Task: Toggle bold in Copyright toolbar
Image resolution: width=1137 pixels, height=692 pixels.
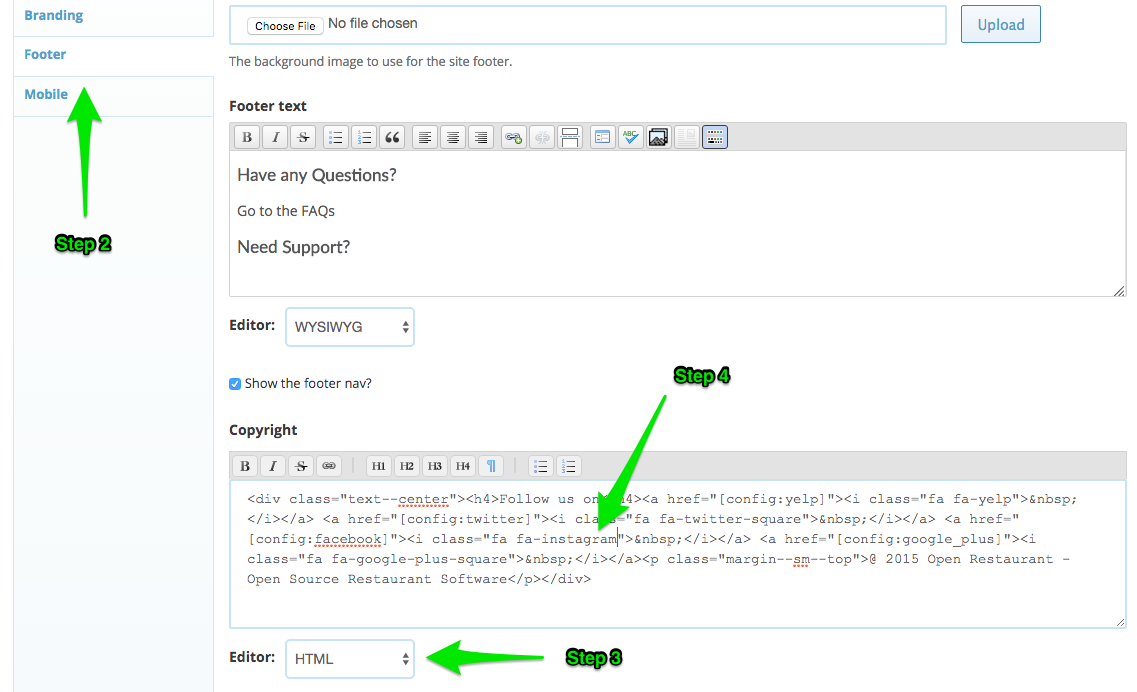Action: [245, 466]
